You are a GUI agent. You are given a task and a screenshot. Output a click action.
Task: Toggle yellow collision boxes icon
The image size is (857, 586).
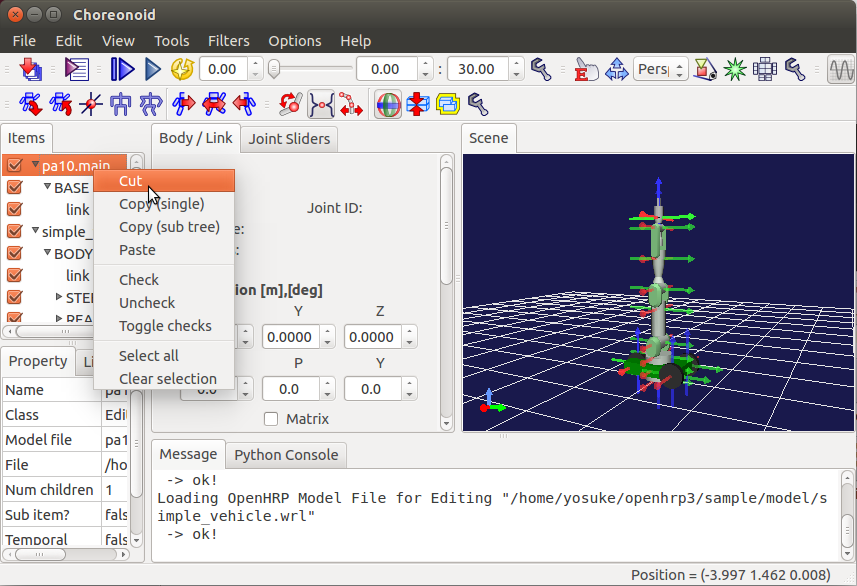point(448,104)
